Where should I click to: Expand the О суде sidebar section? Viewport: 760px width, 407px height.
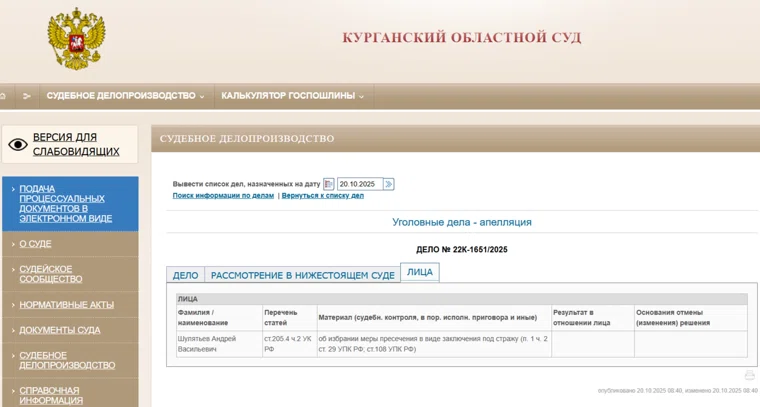[35, 244]
